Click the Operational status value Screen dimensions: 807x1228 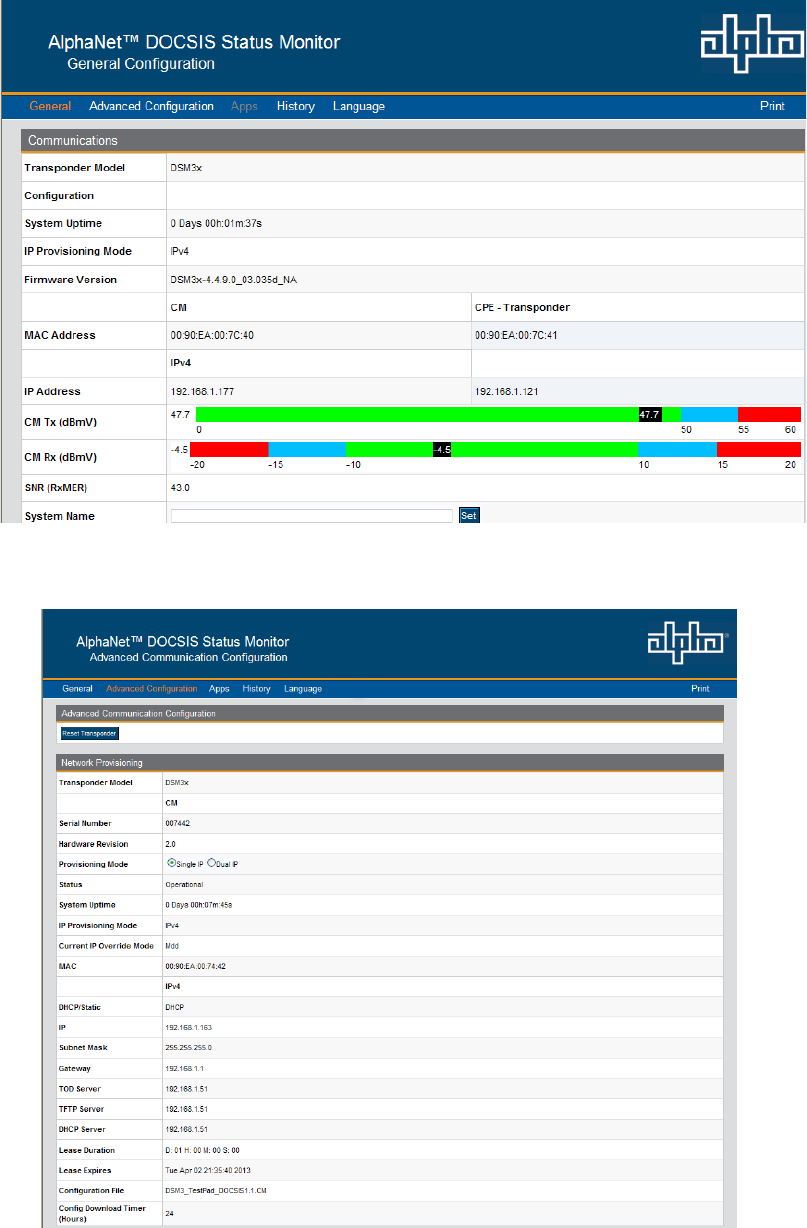coord(184,884)
